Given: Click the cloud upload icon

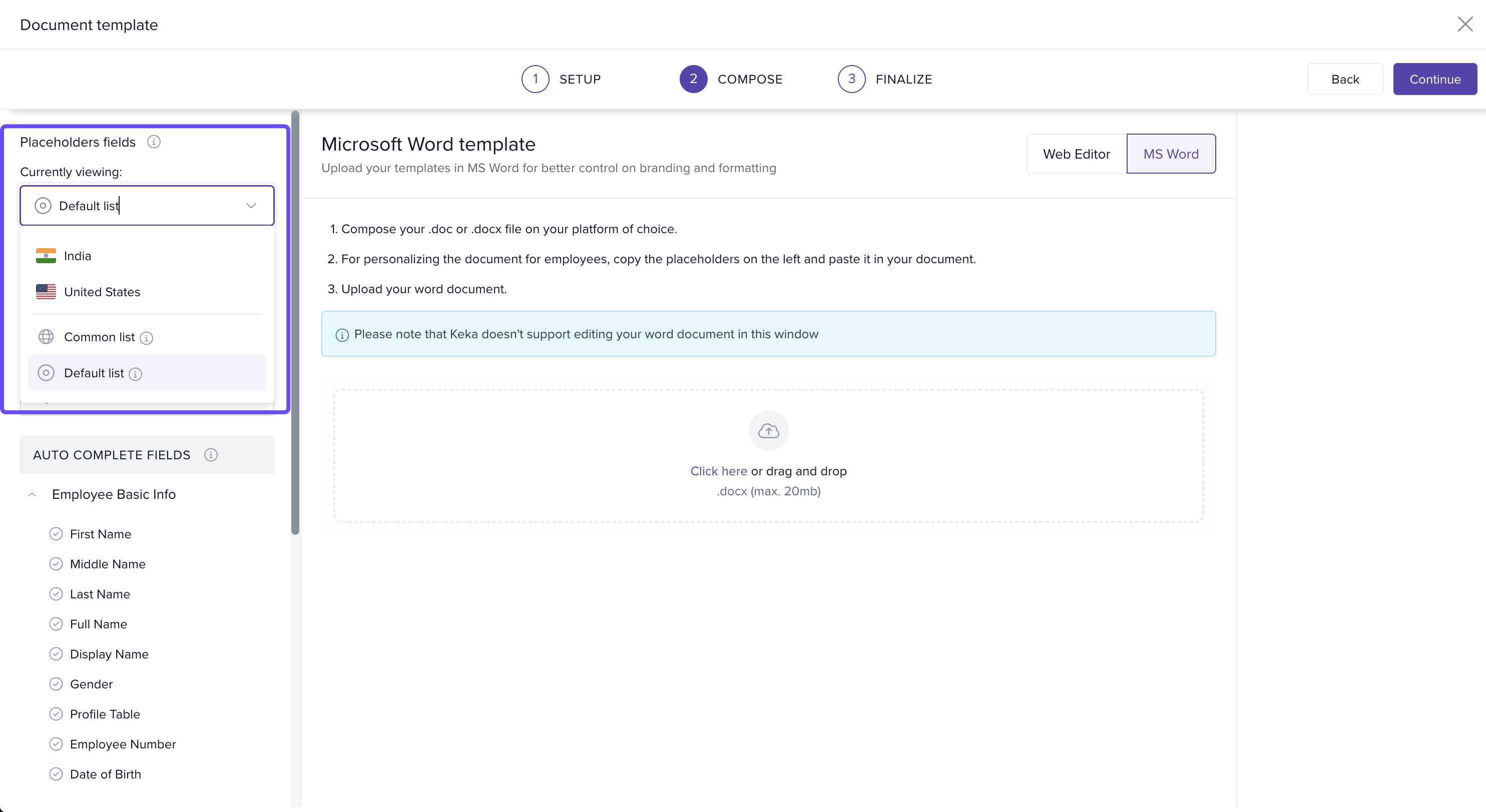Looking at the screenshot, I should [x=768, y=431].
